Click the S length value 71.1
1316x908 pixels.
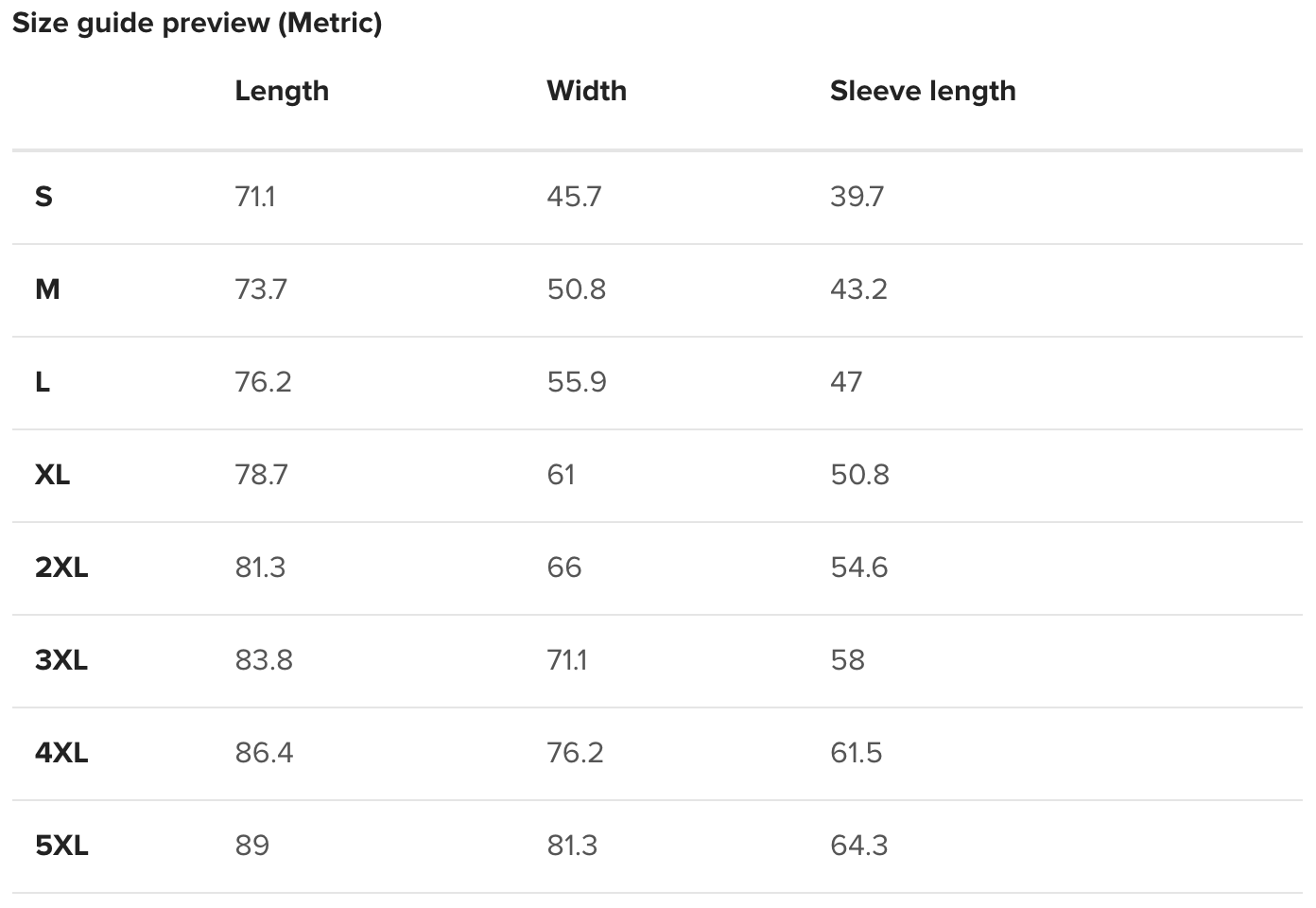pyautogui.click(x=255, y=197)
